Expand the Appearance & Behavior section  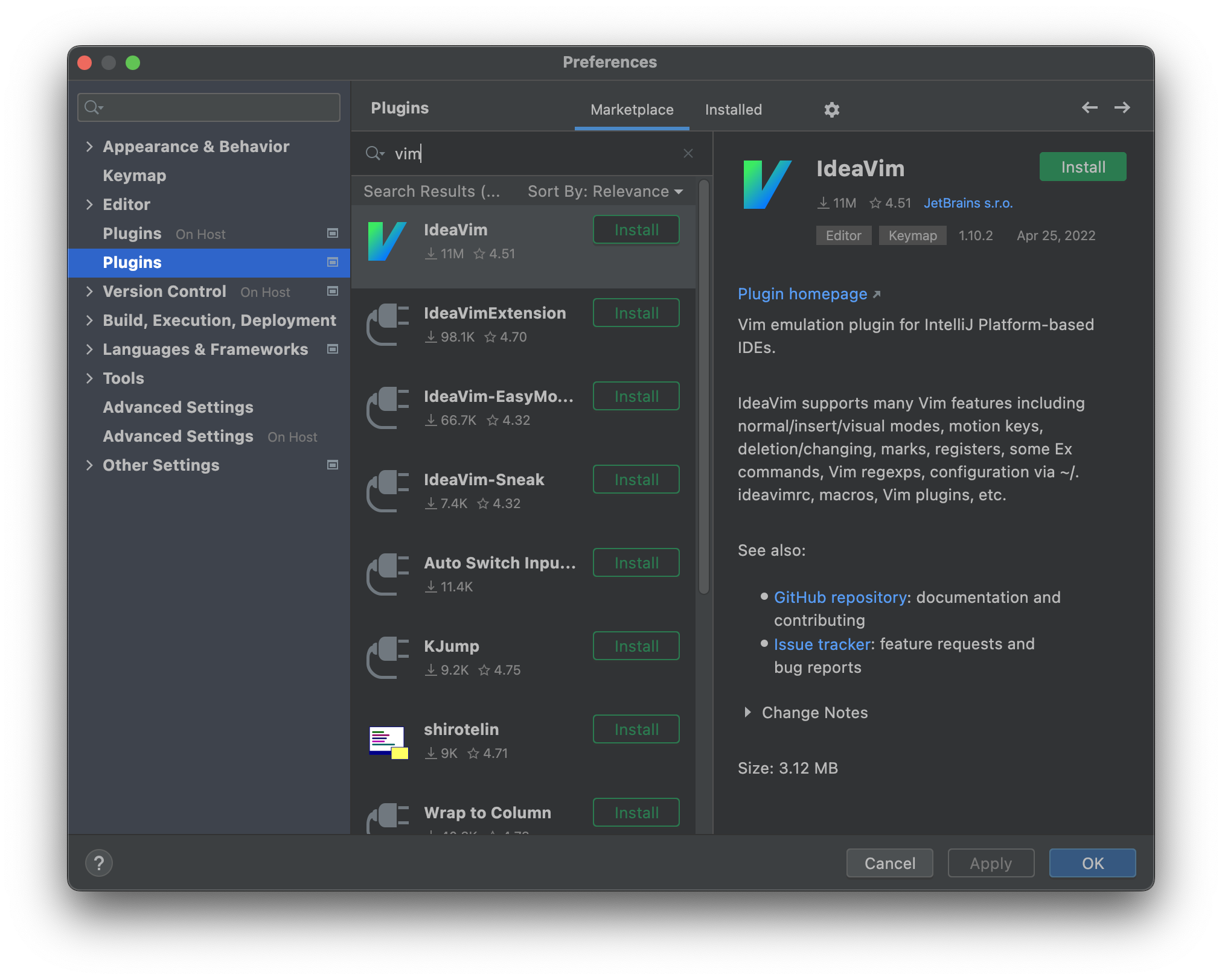coord(89,146)
